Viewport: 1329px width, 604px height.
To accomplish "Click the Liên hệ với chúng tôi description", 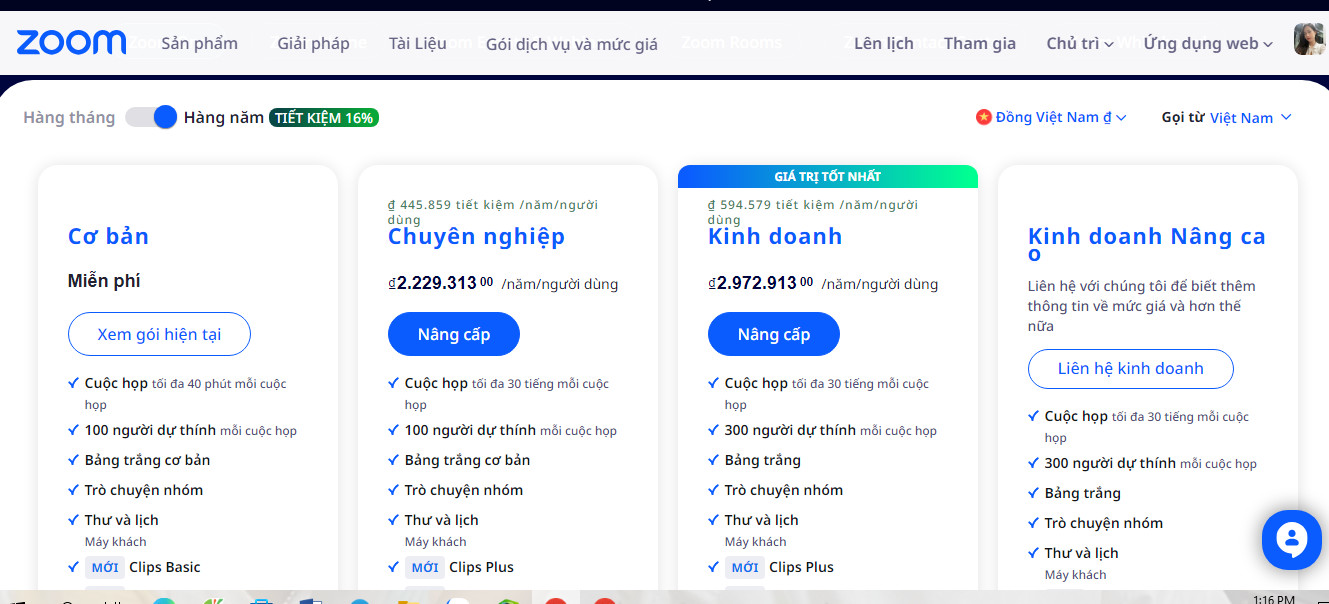I will (x=1142, y=306).
